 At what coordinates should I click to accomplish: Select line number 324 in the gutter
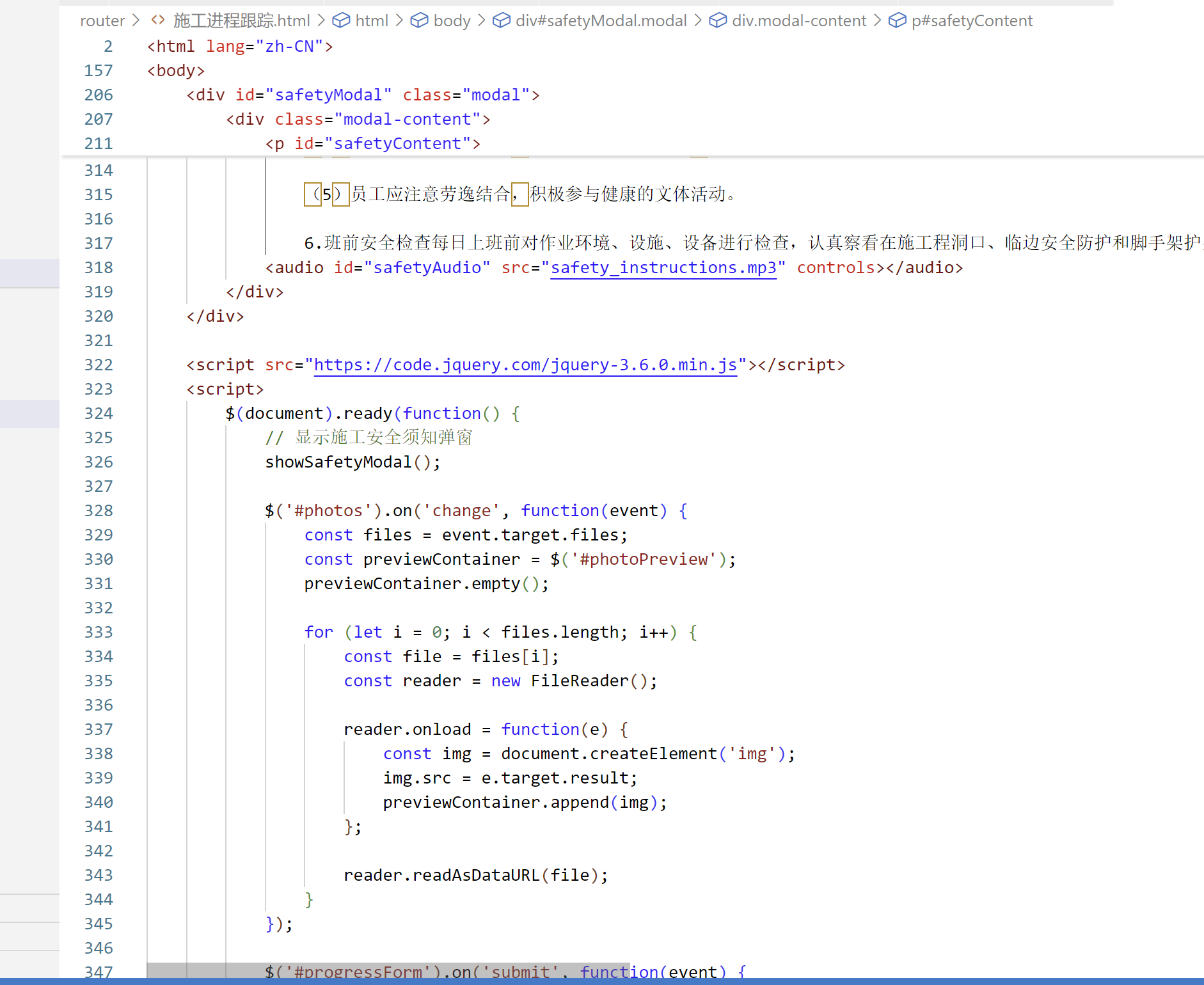[x=99, y=413]
